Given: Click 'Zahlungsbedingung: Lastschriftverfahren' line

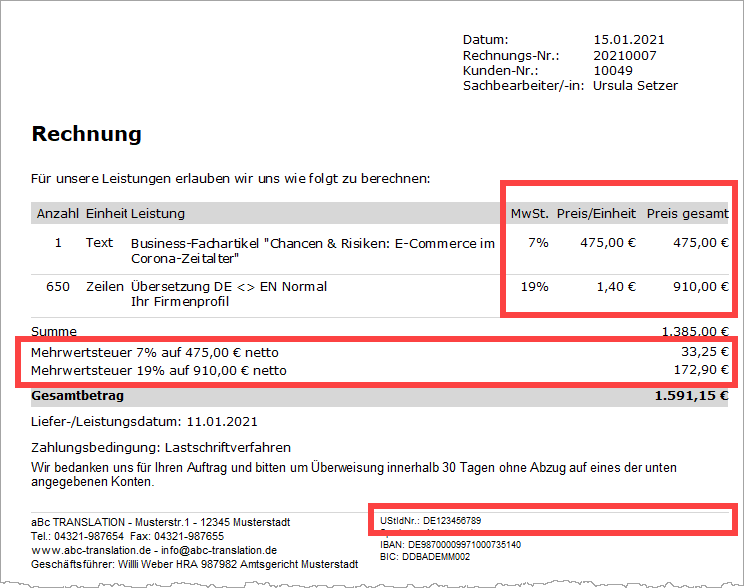Looking at the screenshot, I should tap(161, 448).
